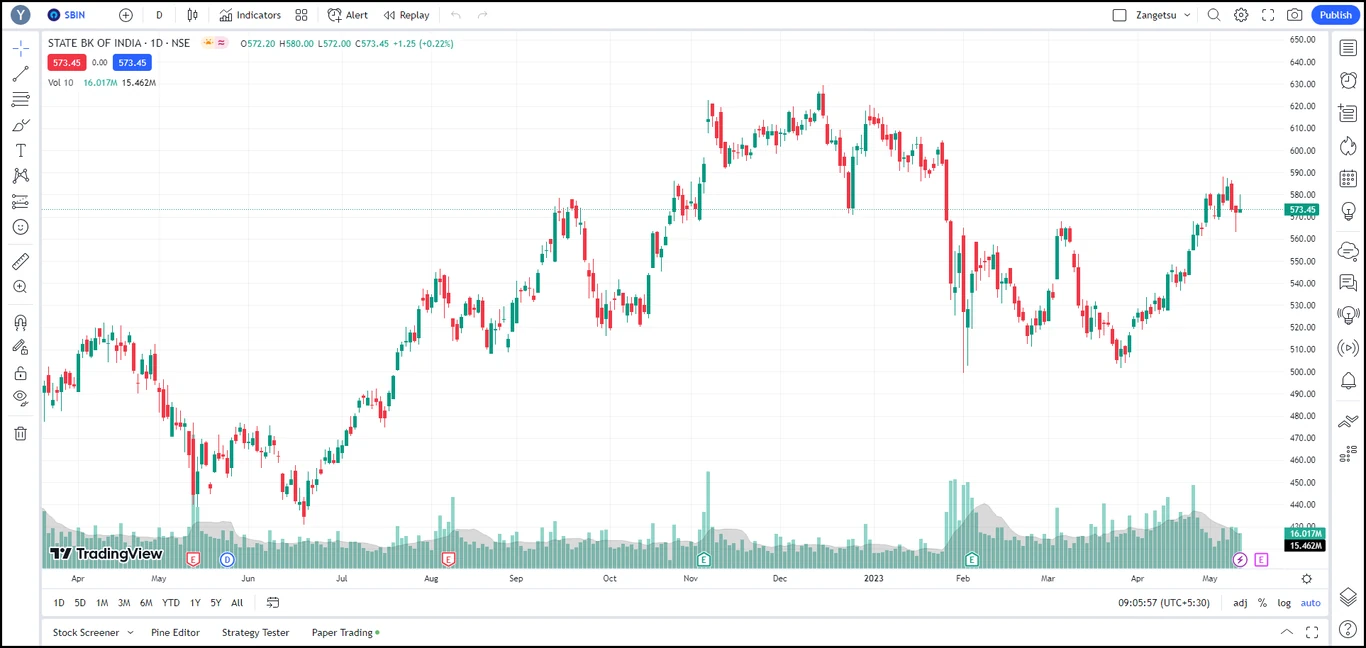Viewport: 1366px width, 648px height.
Task: Open the Fibonacci retracement tools
Action: click(20, 99)
